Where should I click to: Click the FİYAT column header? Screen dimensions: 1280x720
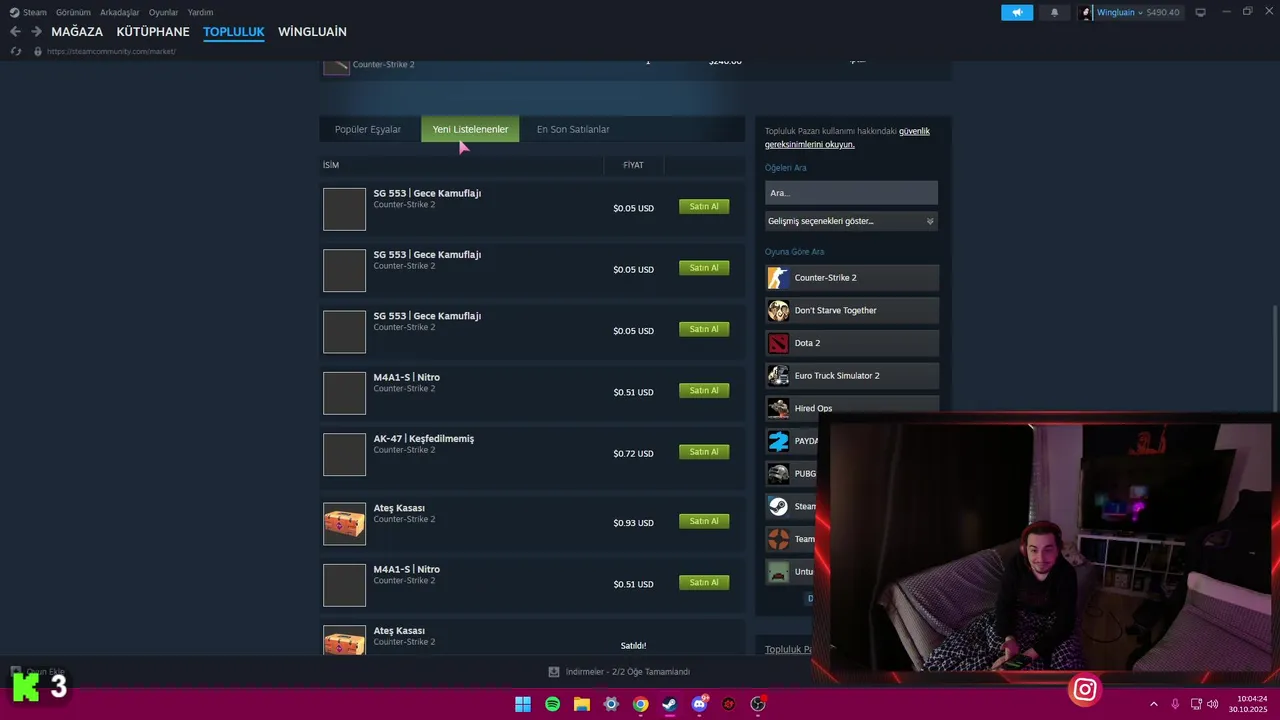click(633, 165)
